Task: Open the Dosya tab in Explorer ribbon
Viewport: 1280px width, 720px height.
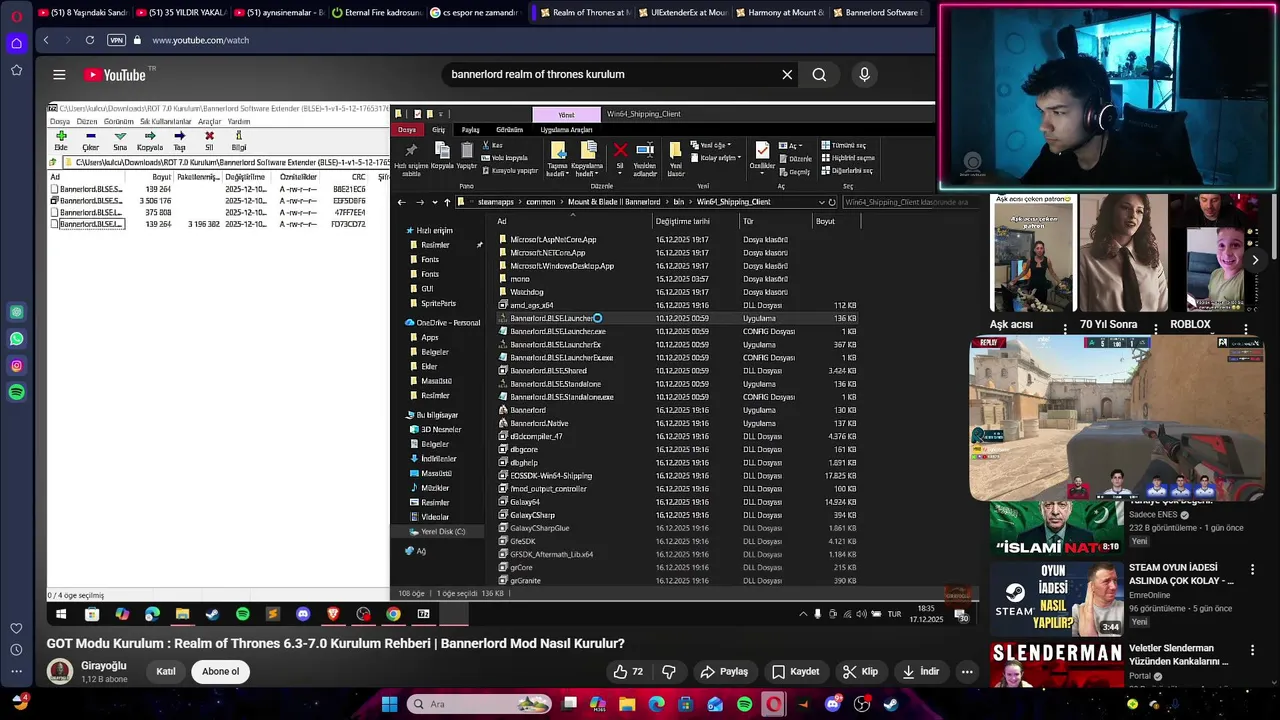Action: pos(407,130)
